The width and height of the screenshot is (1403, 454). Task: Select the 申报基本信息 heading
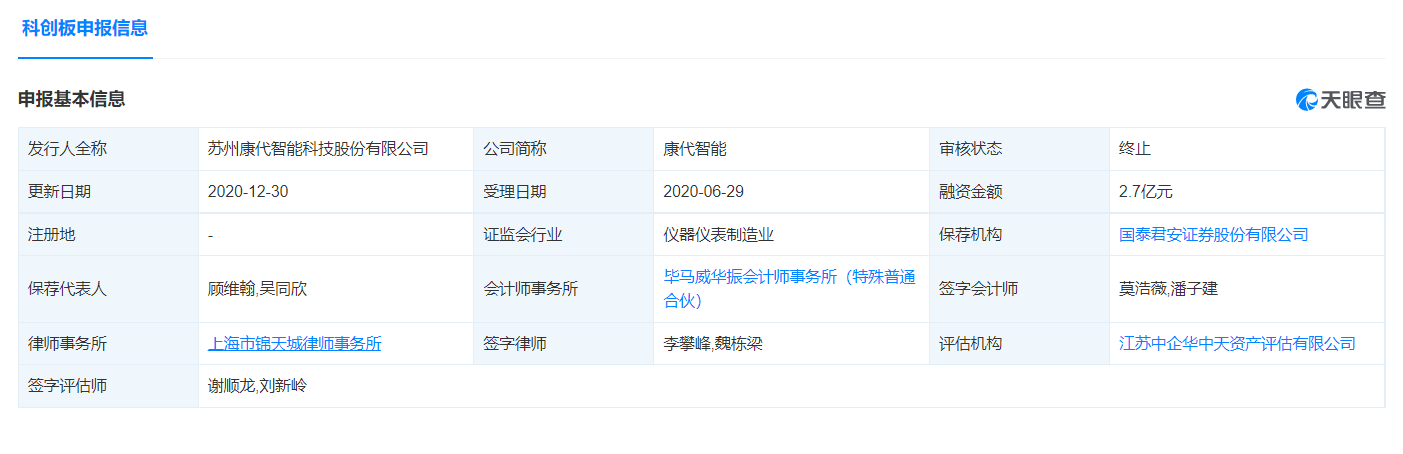(72, 99)
